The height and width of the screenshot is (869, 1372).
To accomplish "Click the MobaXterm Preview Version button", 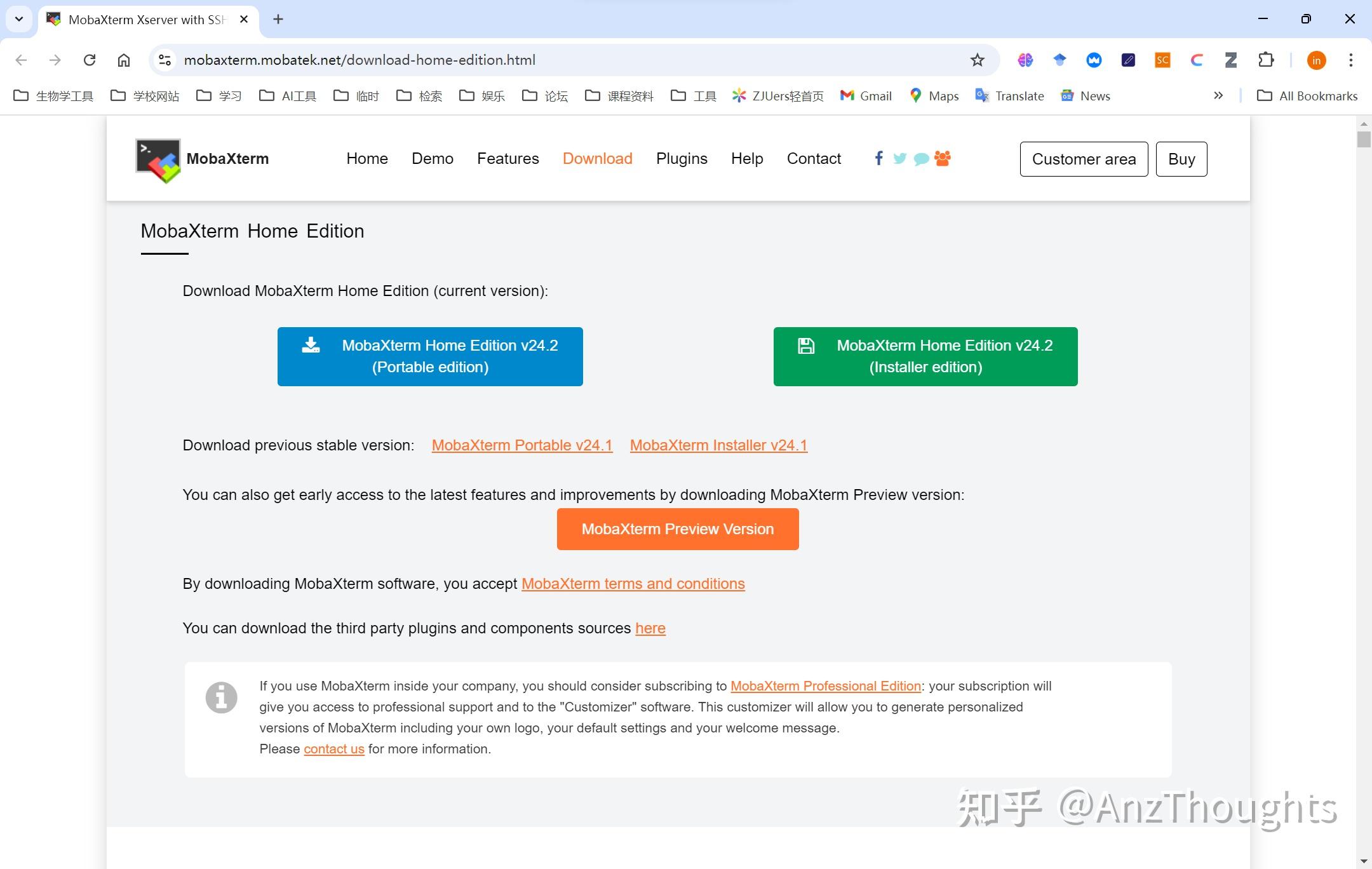I will [x=678, y=529].
